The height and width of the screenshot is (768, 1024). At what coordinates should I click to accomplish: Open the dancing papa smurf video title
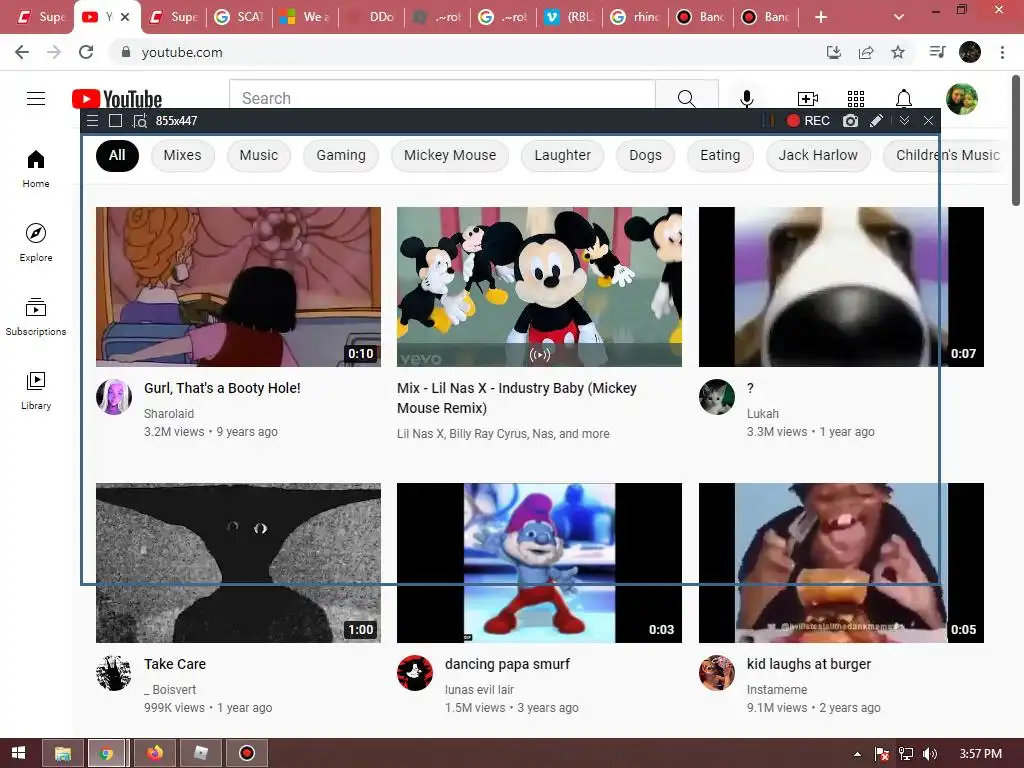507,664
